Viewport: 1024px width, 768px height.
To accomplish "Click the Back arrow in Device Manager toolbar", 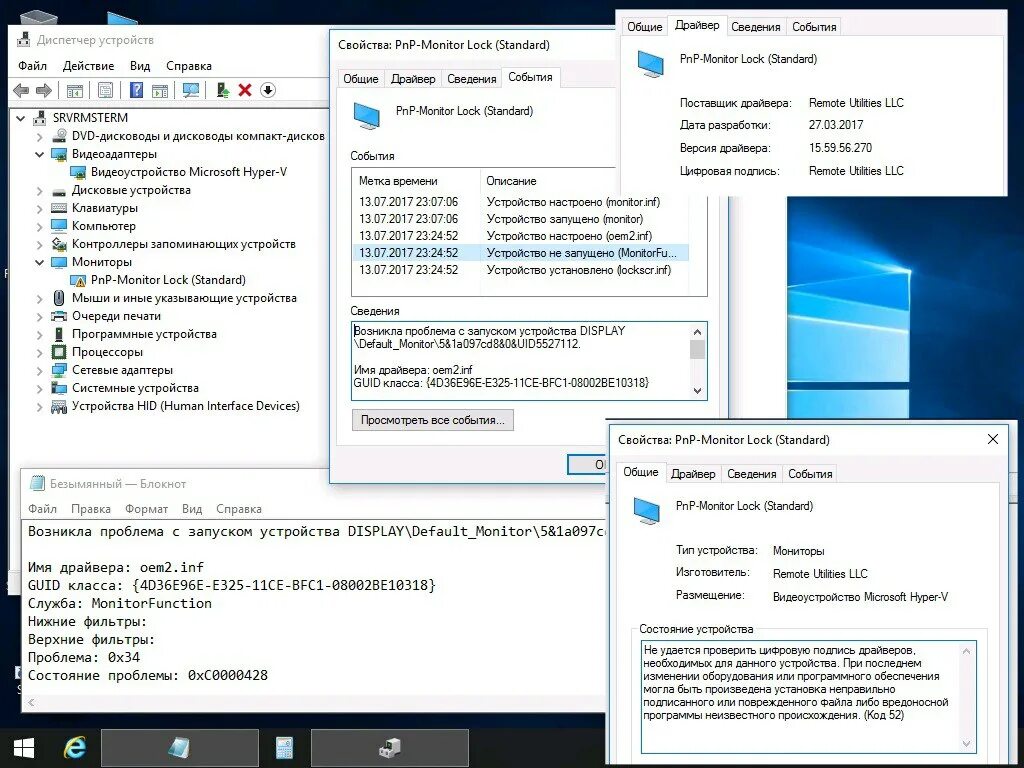I will pyautogui.click(x=21, y=90).
